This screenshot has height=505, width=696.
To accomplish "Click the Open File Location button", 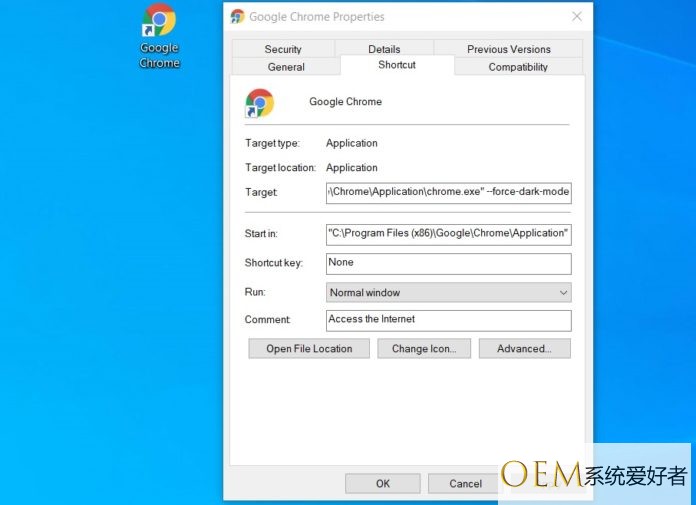I will pos(309,348).
